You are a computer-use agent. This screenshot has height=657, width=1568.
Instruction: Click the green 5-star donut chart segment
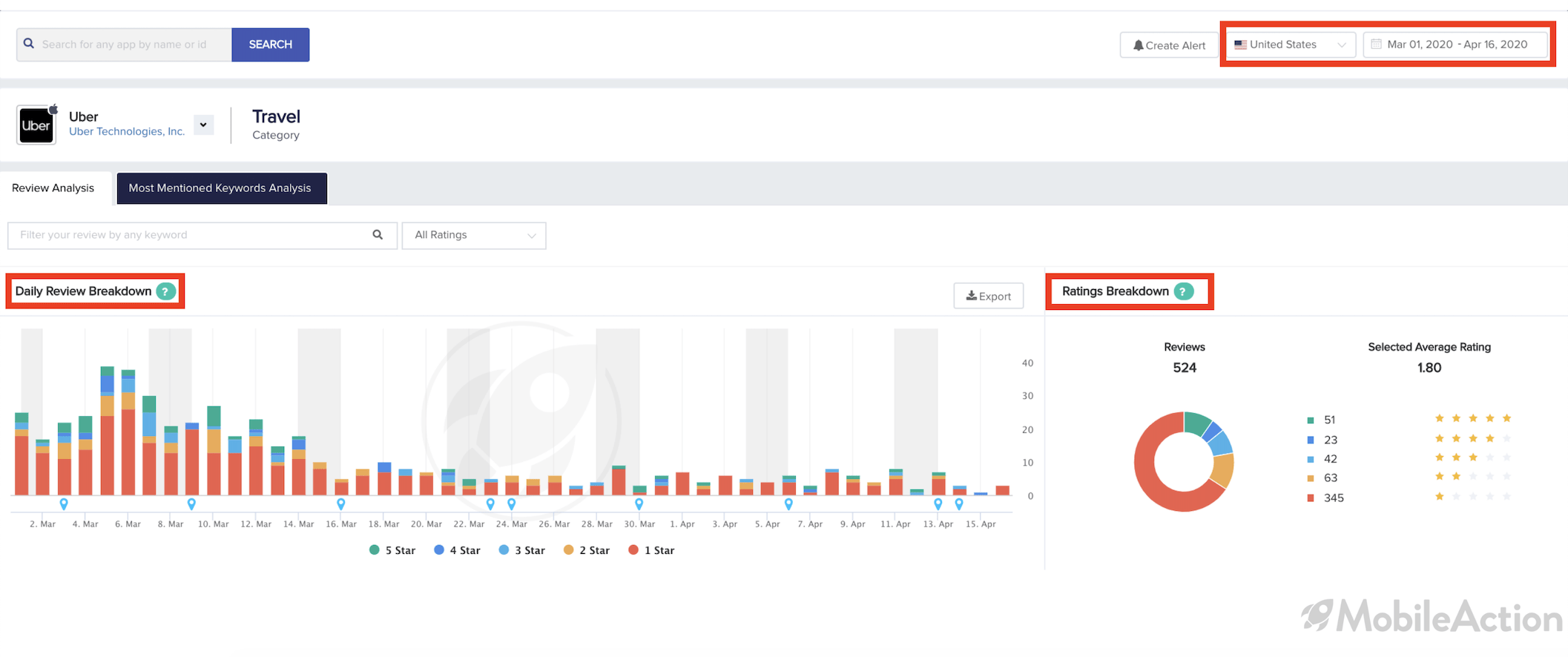[x=1196, y=423]
